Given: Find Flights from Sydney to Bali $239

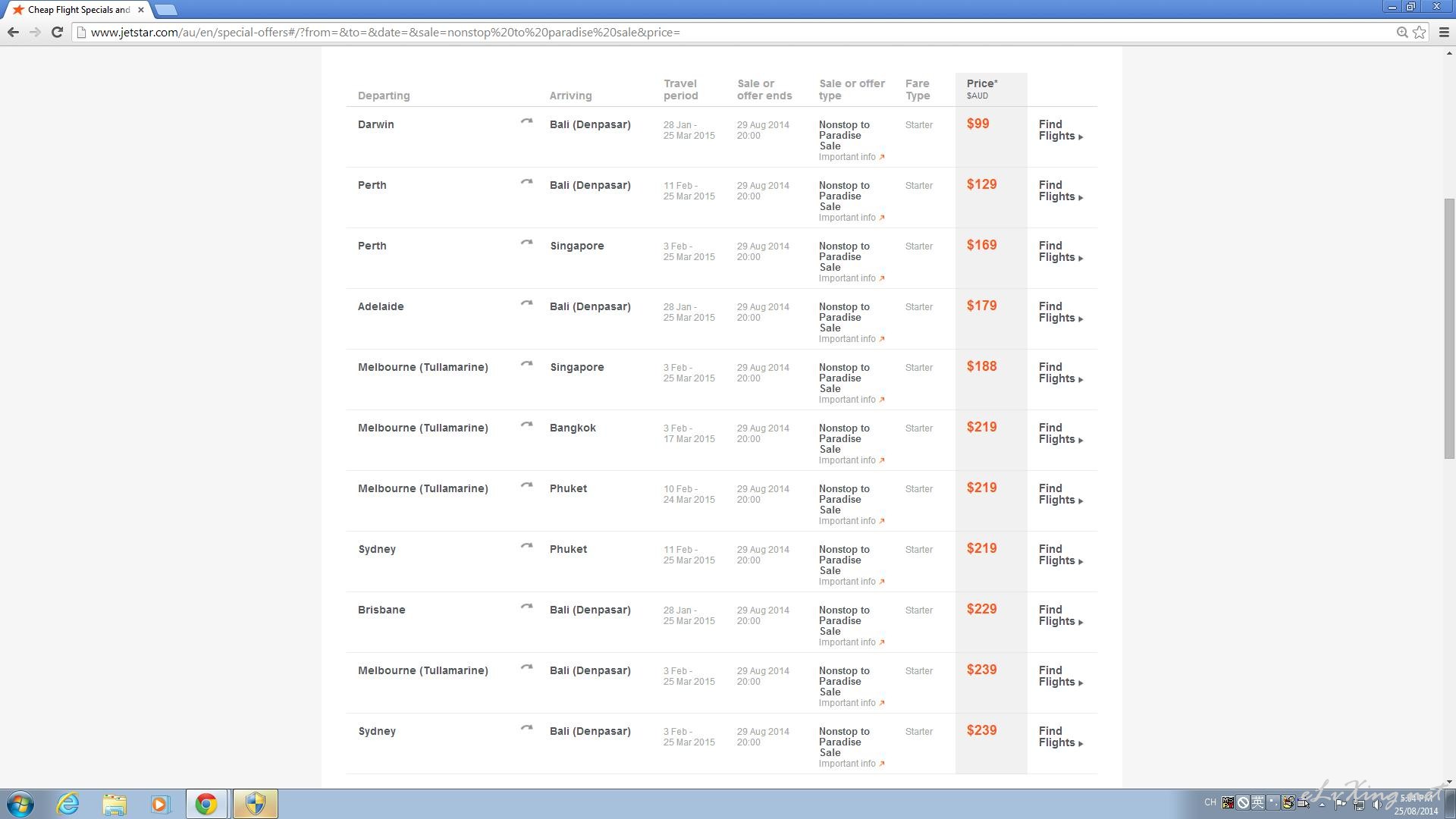Looking at the screenshot, I should [x=1060, y=736].
